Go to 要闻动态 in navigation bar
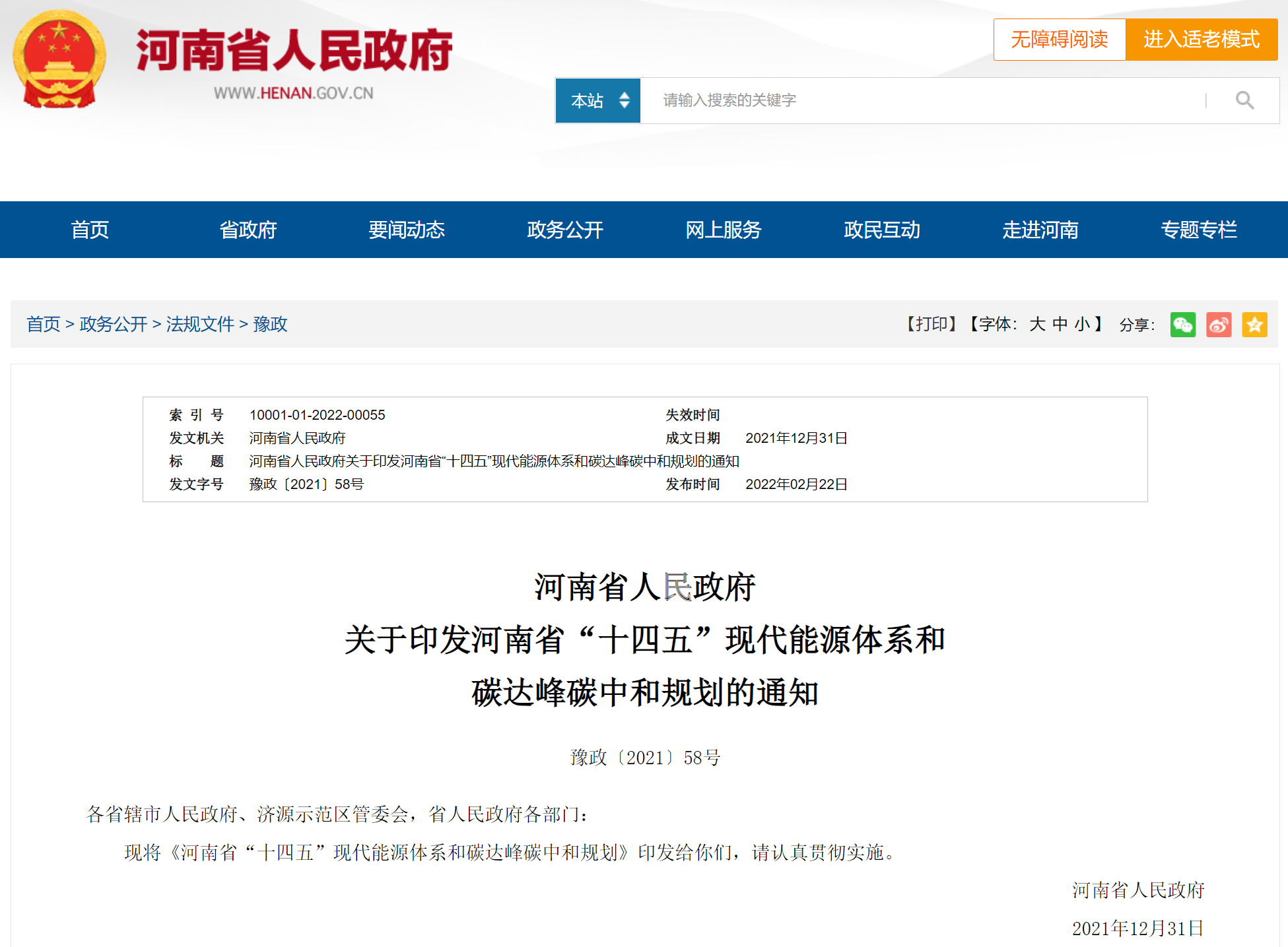The width and height of the screenshot is (1288, 947). [407, 230]
